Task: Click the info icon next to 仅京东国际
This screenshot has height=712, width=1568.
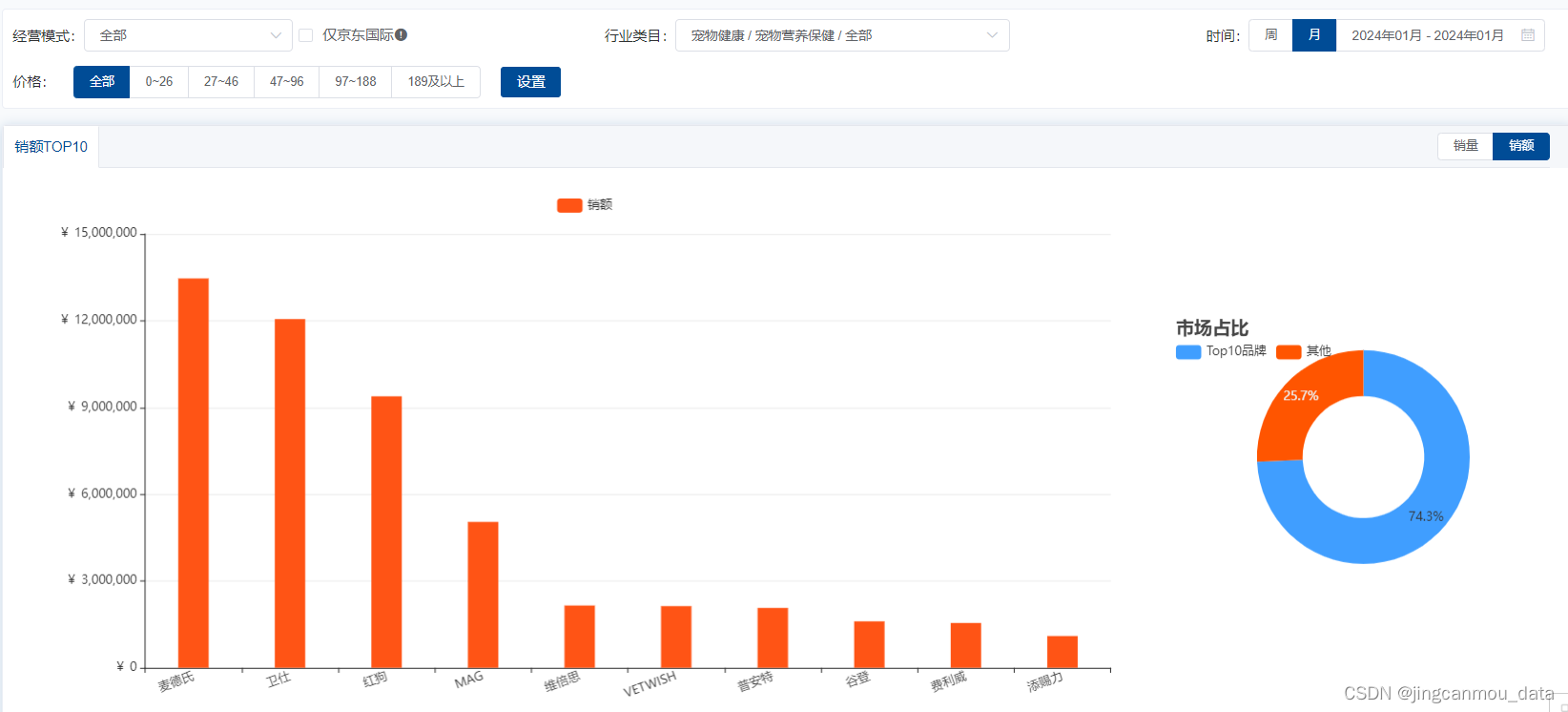Action: pos(402,34)
